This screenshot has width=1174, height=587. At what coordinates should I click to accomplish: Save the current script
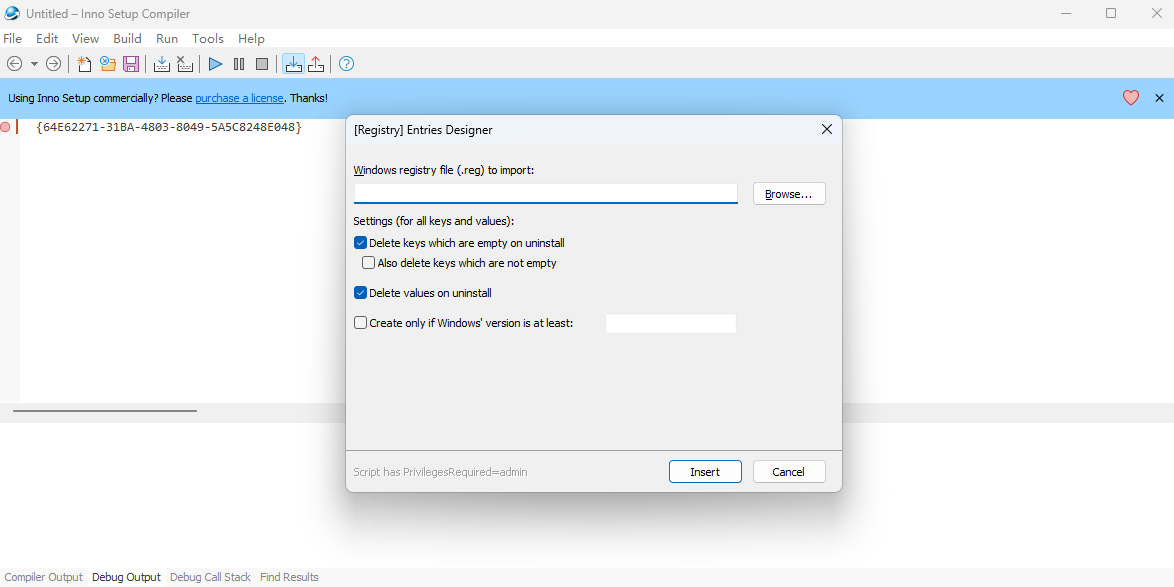(x=131, y=63)
